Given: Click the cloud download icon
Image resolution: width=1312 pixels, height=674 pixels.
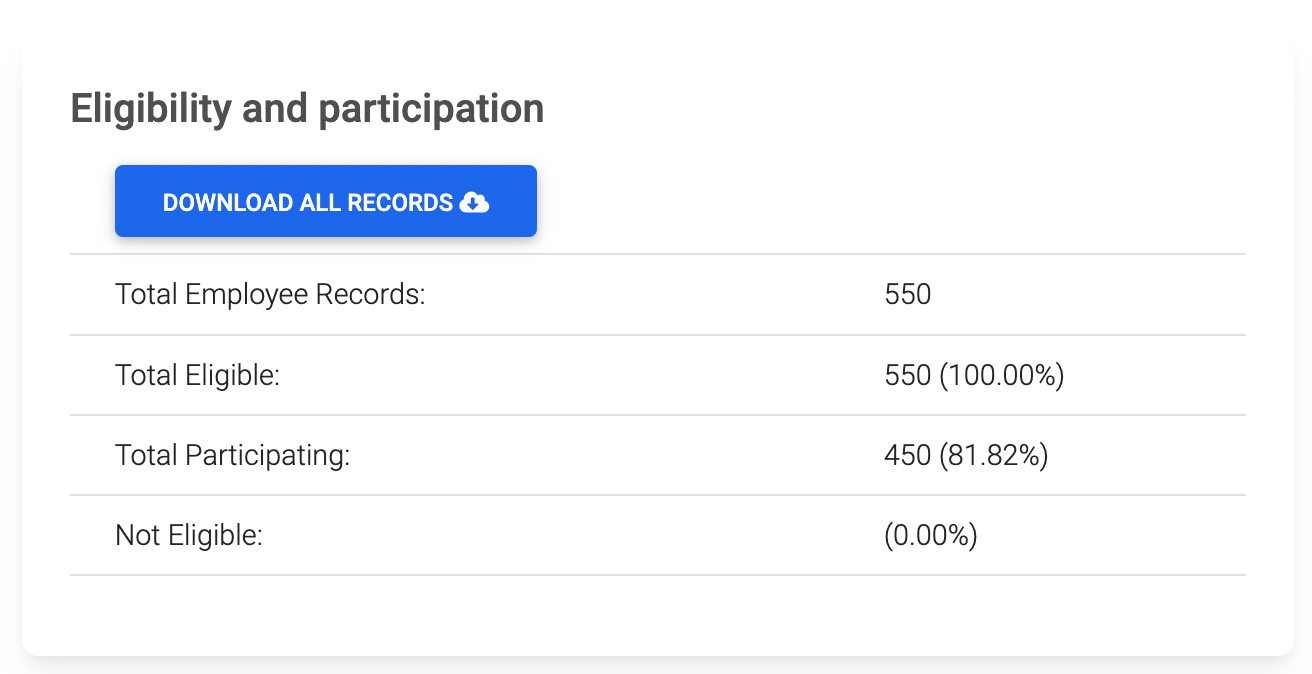Looking at the screenshot, I should [474, 202].
